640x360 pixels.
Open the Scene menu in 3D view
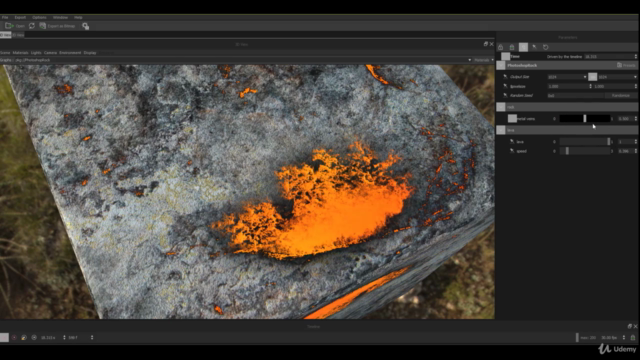point(5,53)
